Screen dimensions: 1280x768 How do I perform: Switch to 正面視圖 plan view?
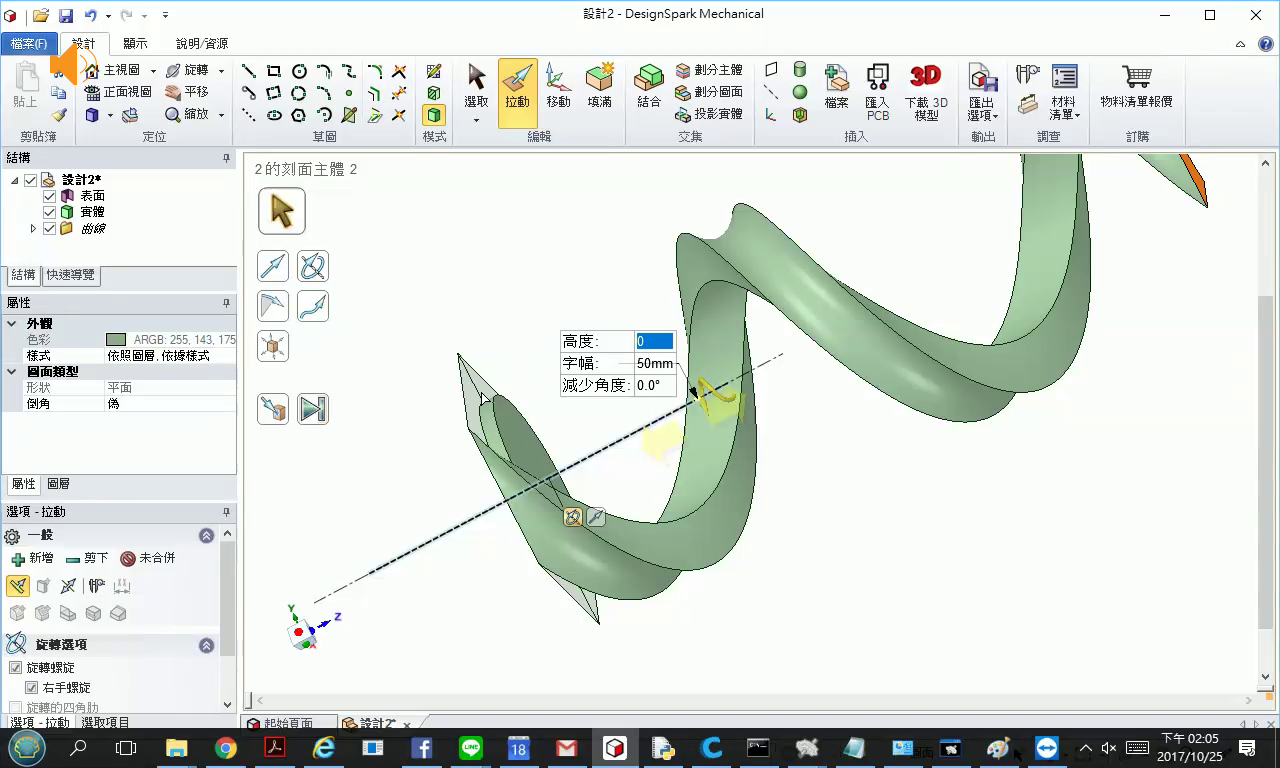tap(118, 92)
